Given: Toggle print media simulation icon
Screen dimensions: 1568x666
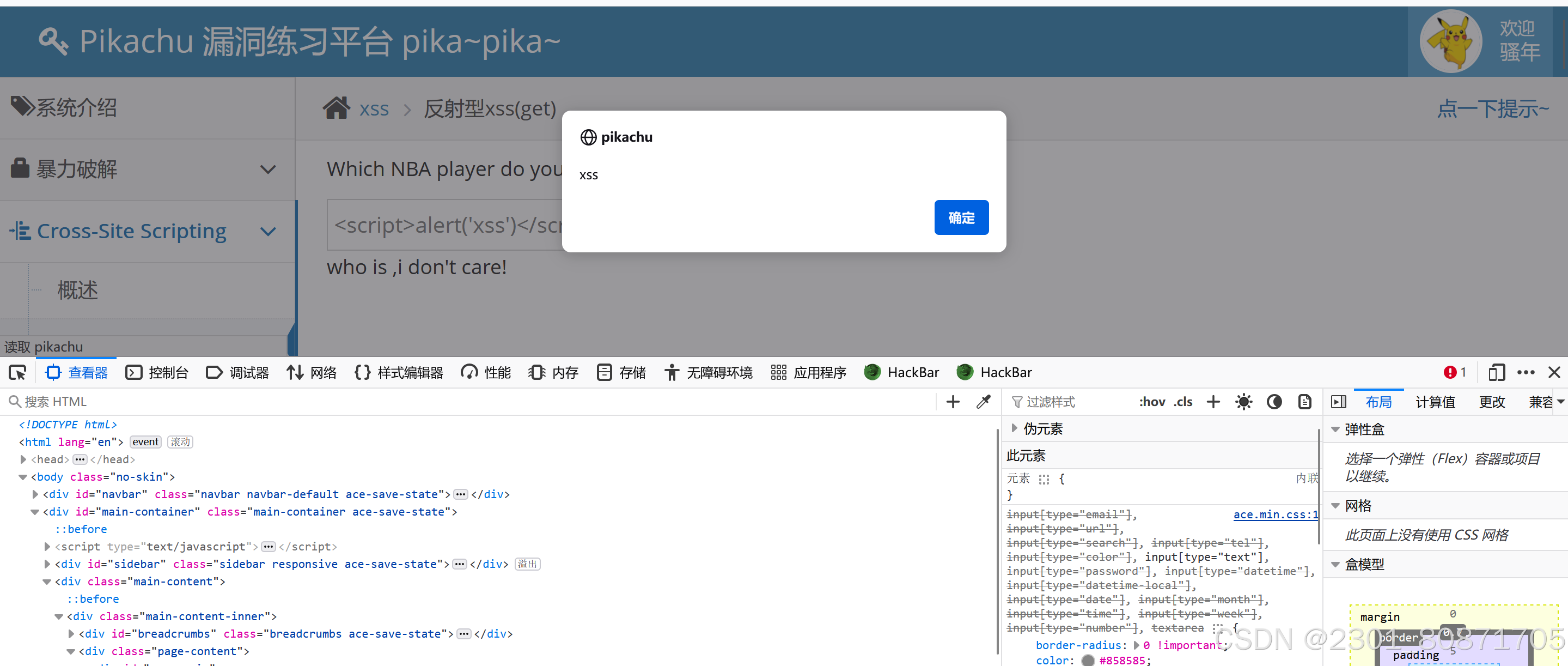Looking at the screenshot, I should point(1304,402).
